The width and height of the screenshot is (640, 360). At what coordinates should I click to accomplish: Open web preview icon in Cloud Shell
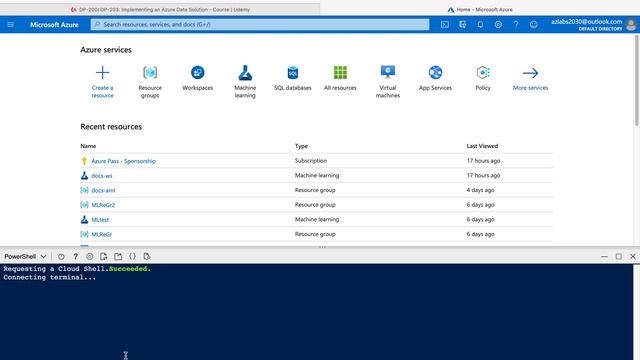[x=147, y=256]
